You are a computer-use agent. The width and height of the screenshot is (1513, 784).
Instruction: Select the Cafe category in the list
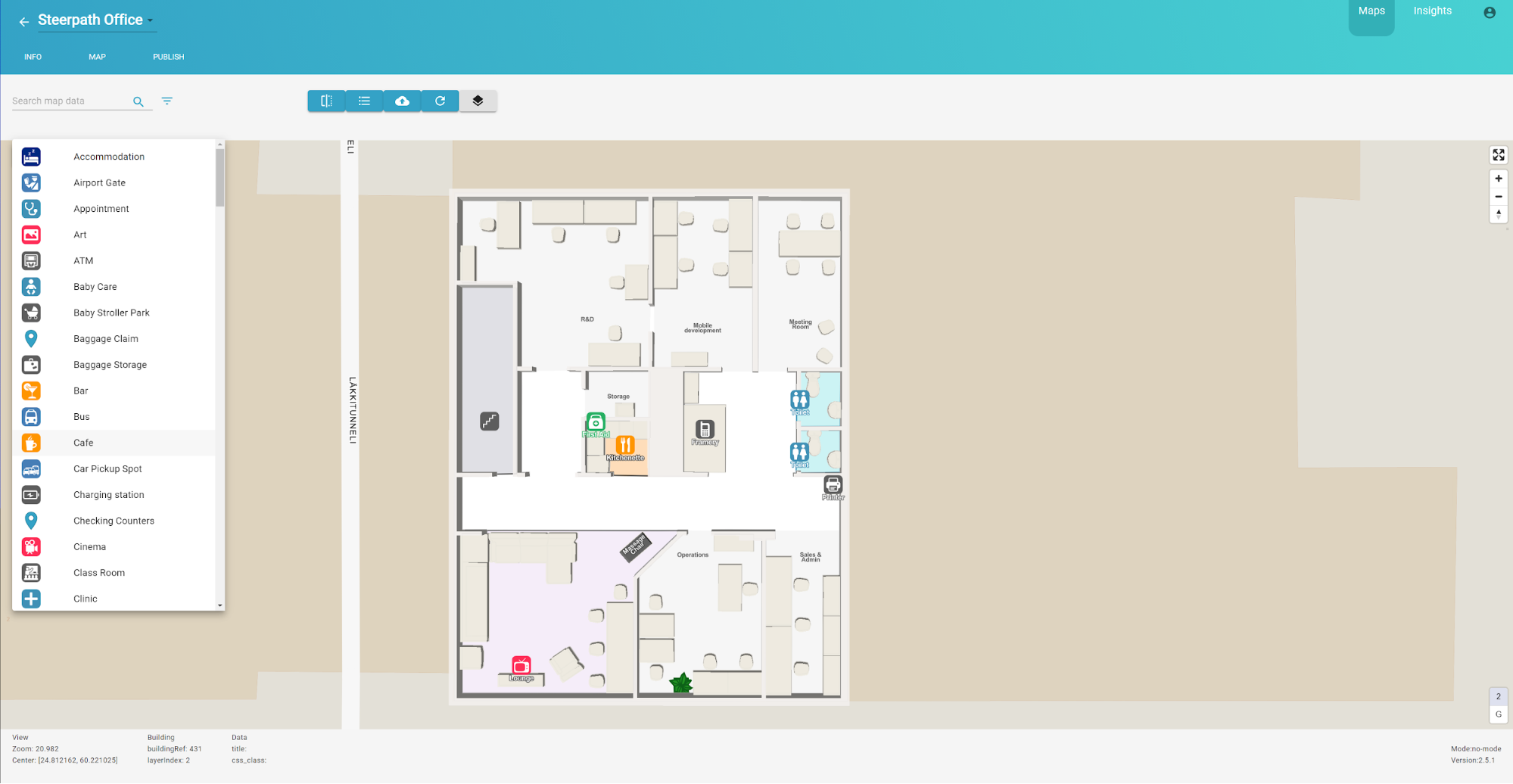click(83, 443)
